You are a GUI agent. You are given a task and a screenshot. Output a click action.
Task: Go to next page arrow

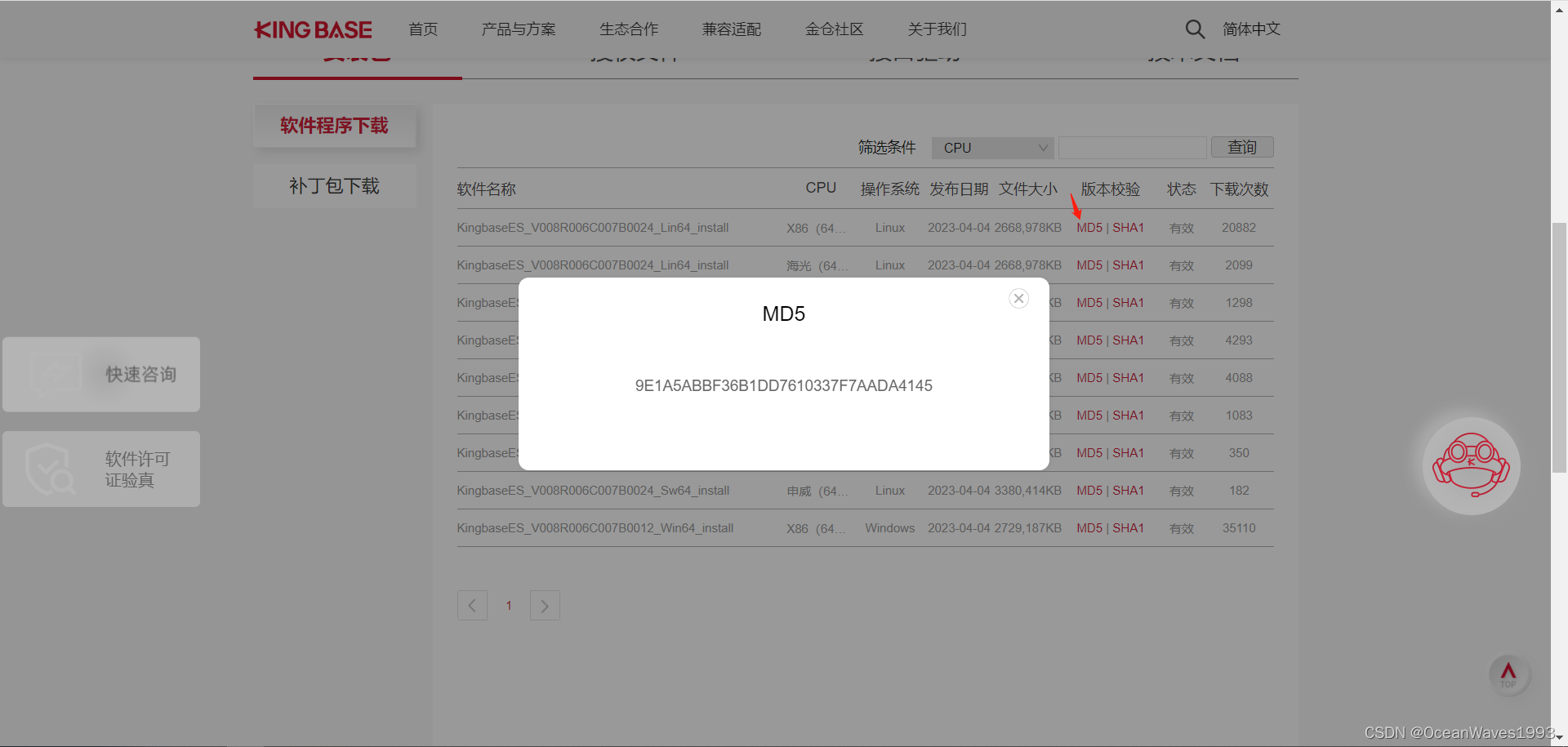(545, 605)
